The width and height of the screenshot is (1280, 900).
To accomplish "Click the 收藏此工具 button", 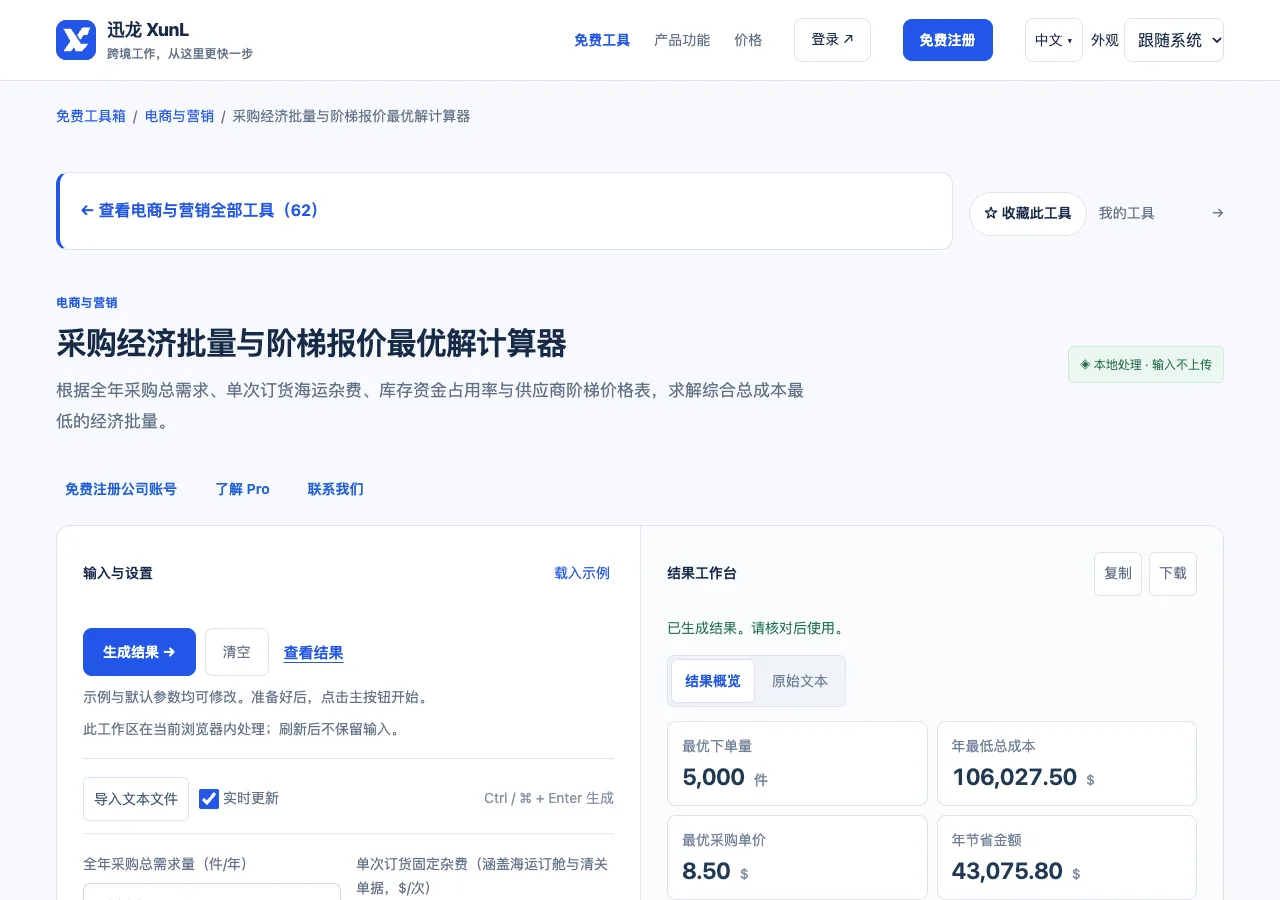I will (1028, 213).
